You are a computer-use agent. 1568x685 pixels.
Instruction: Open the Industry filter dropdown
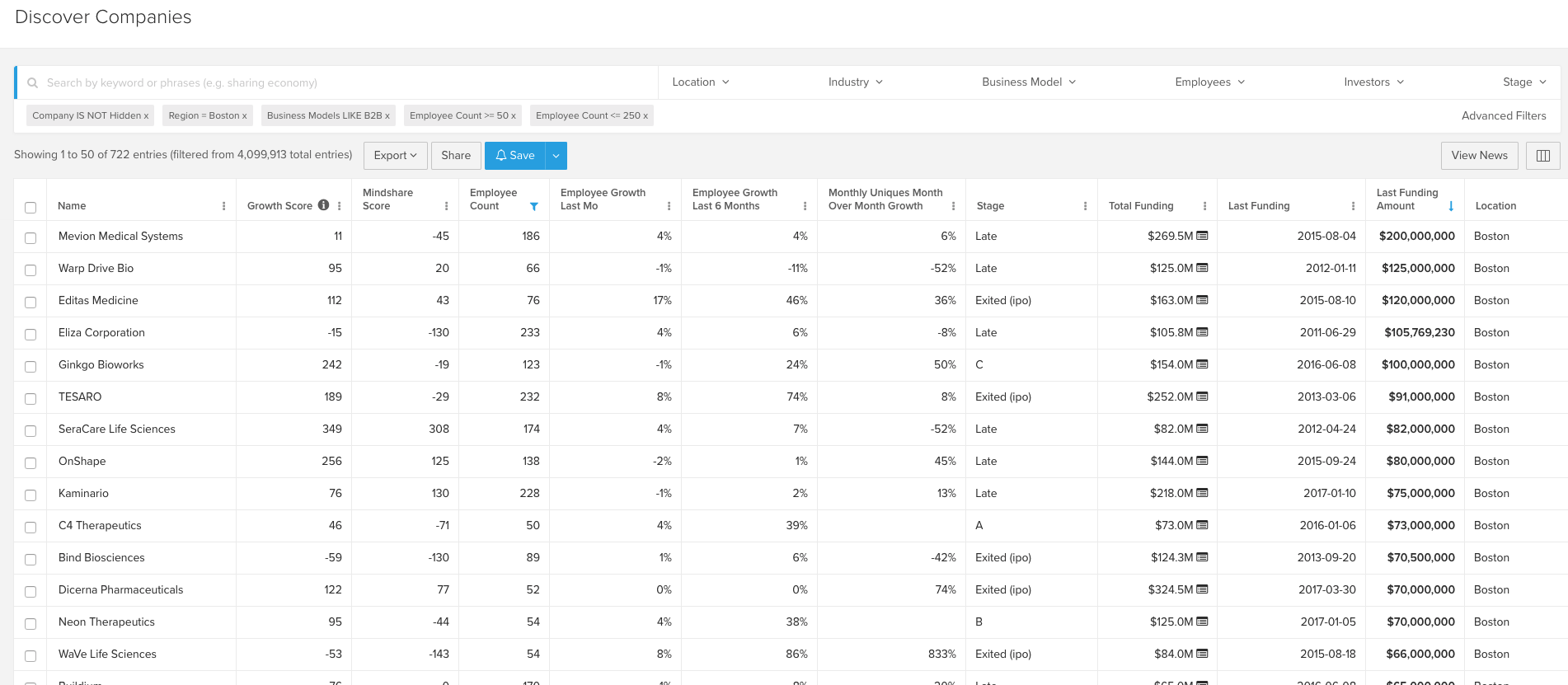[856, 82]
